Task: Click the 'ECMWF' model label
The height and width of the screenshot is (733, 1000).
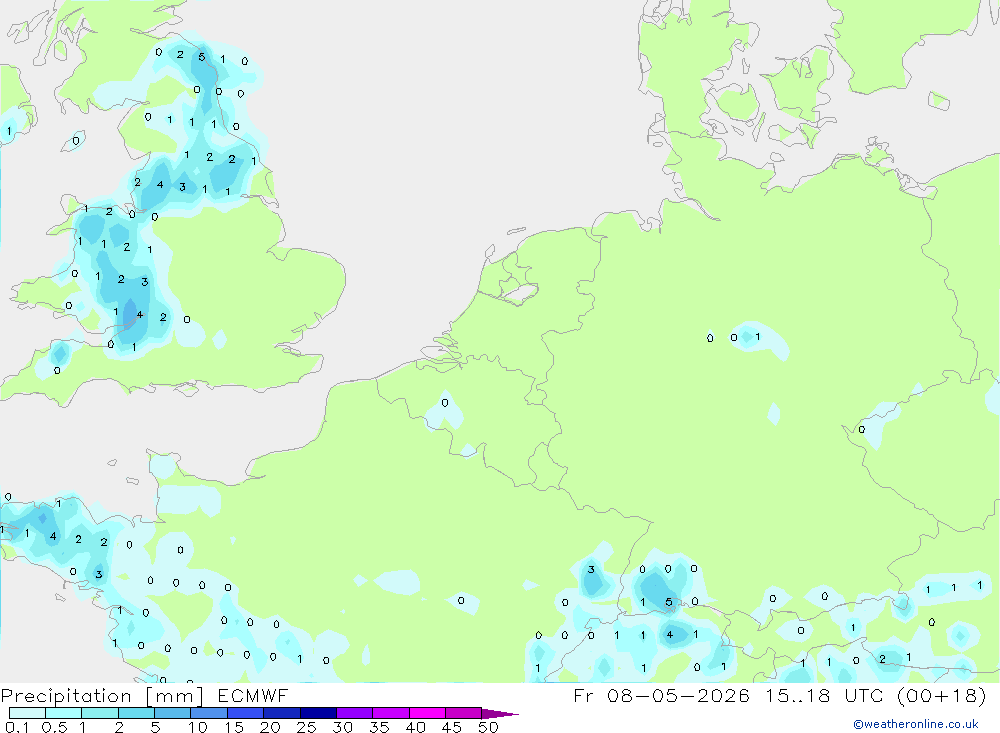Action: pyautogui.click(x=253, y=695)
